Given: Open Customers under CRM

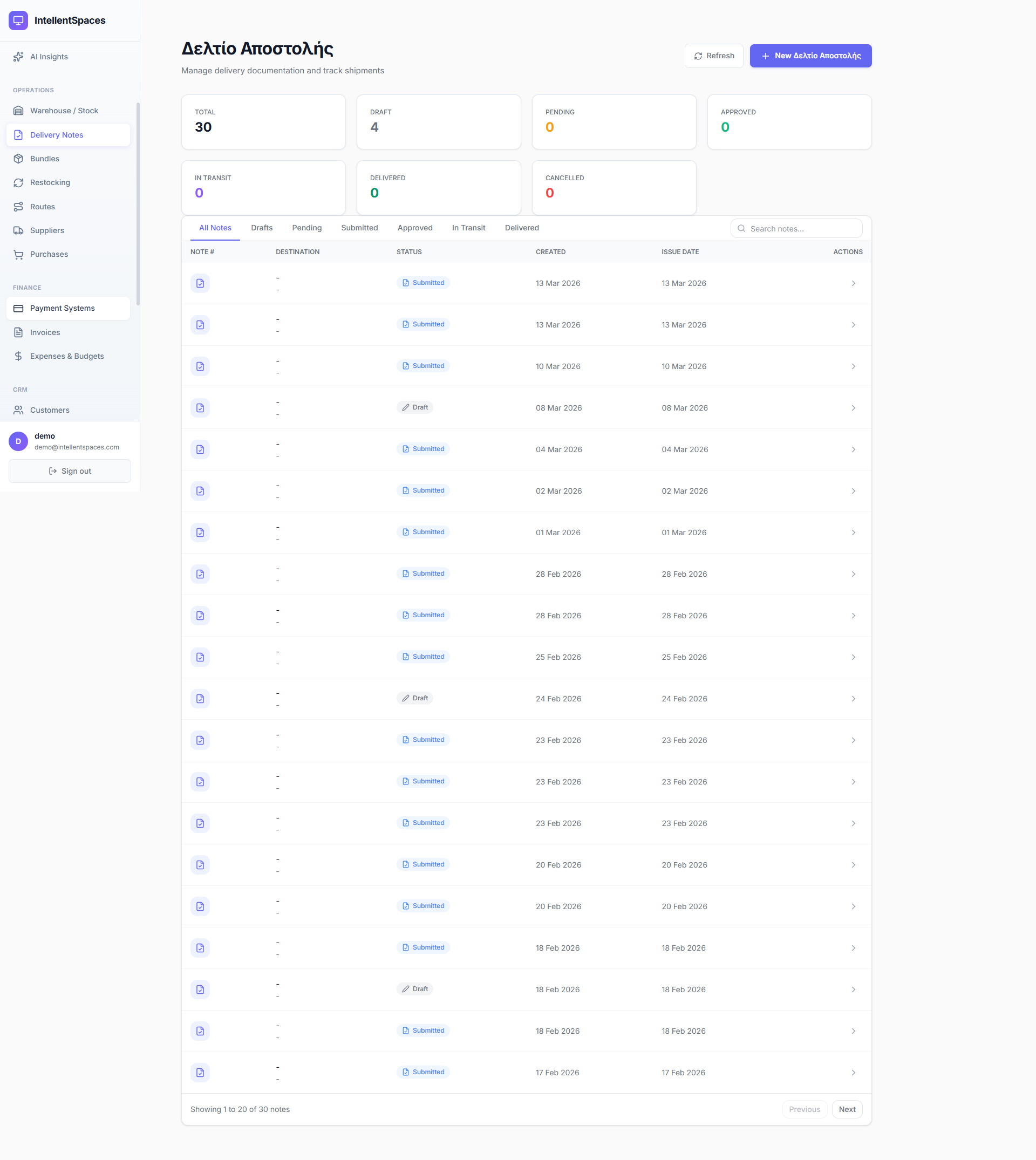Looking at the screenshot, I should click(69, 410).
